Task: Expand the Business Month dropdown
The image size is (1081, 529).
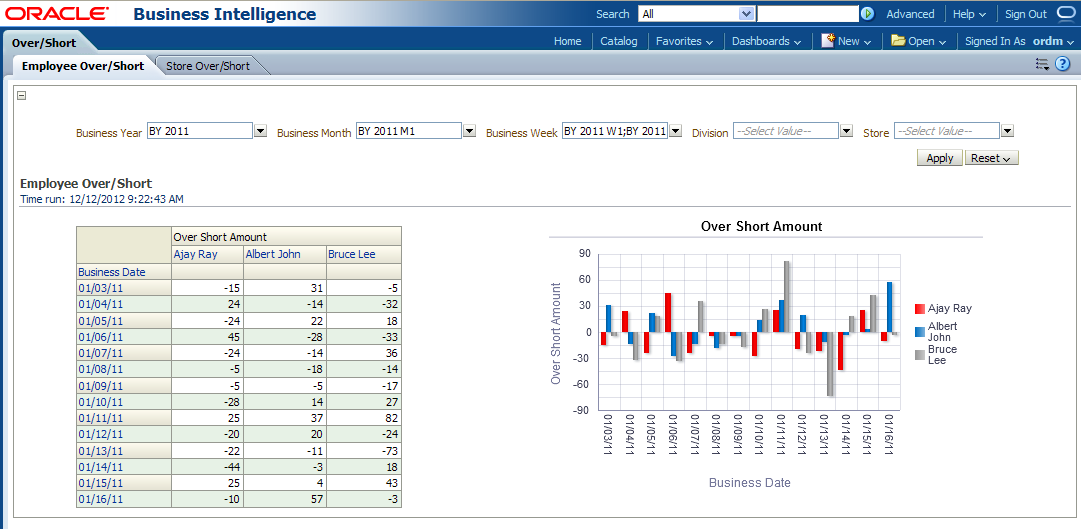Action: point(469,131)
